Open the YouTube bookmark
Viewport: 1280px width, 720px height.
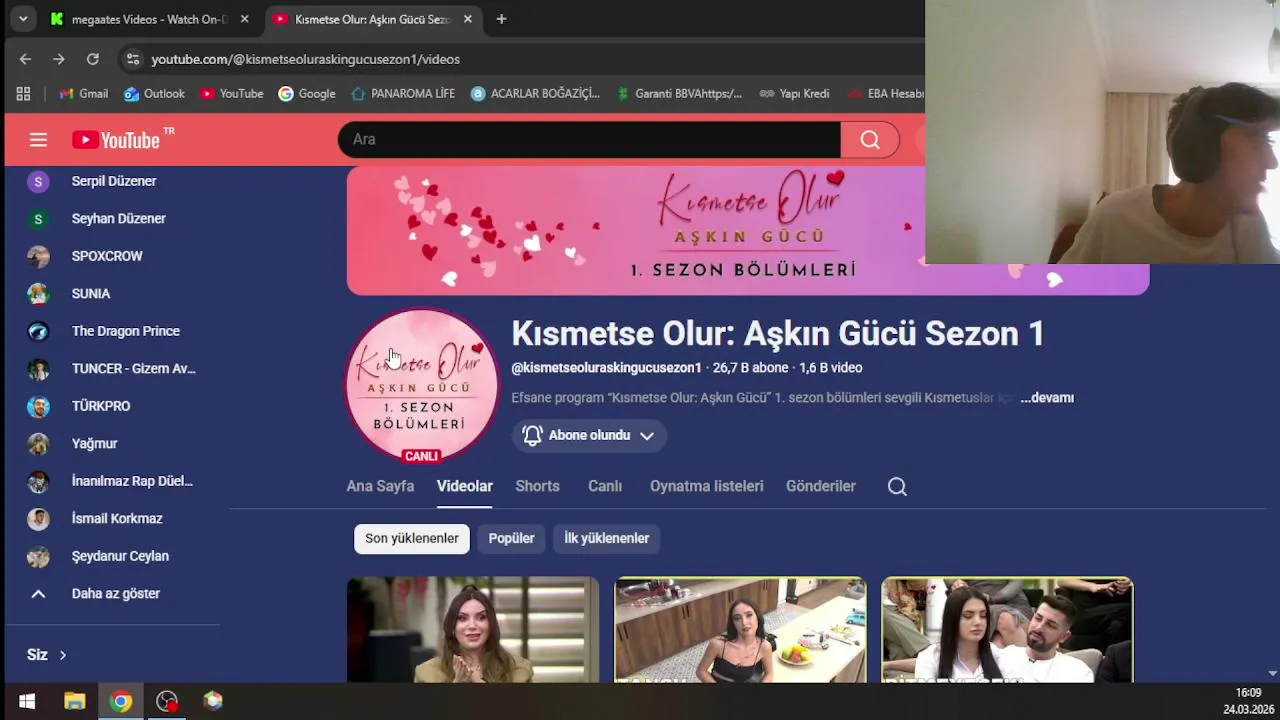click(231, 93)
